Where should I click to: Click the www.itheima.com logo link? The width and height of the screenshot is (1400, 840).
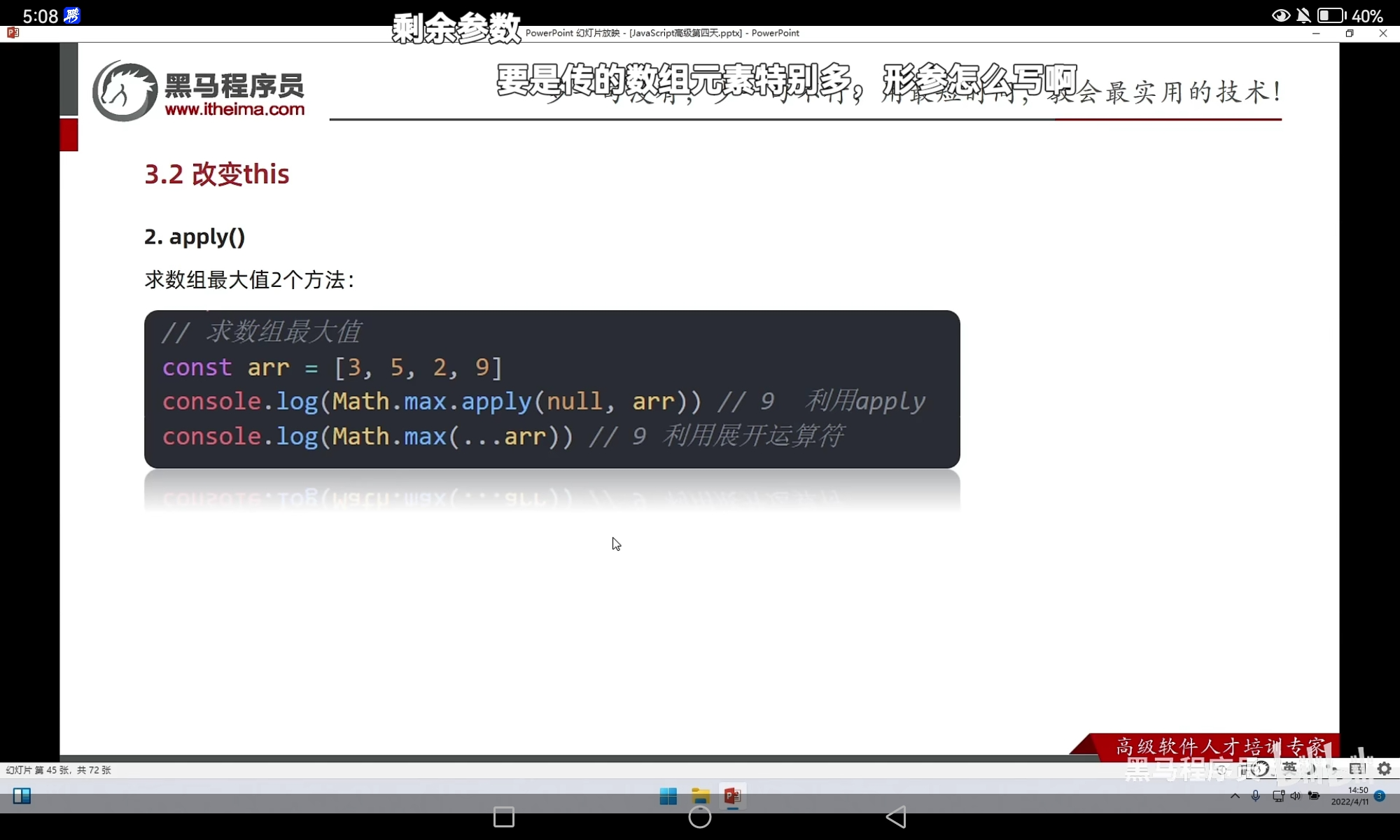tap(234, 109)
